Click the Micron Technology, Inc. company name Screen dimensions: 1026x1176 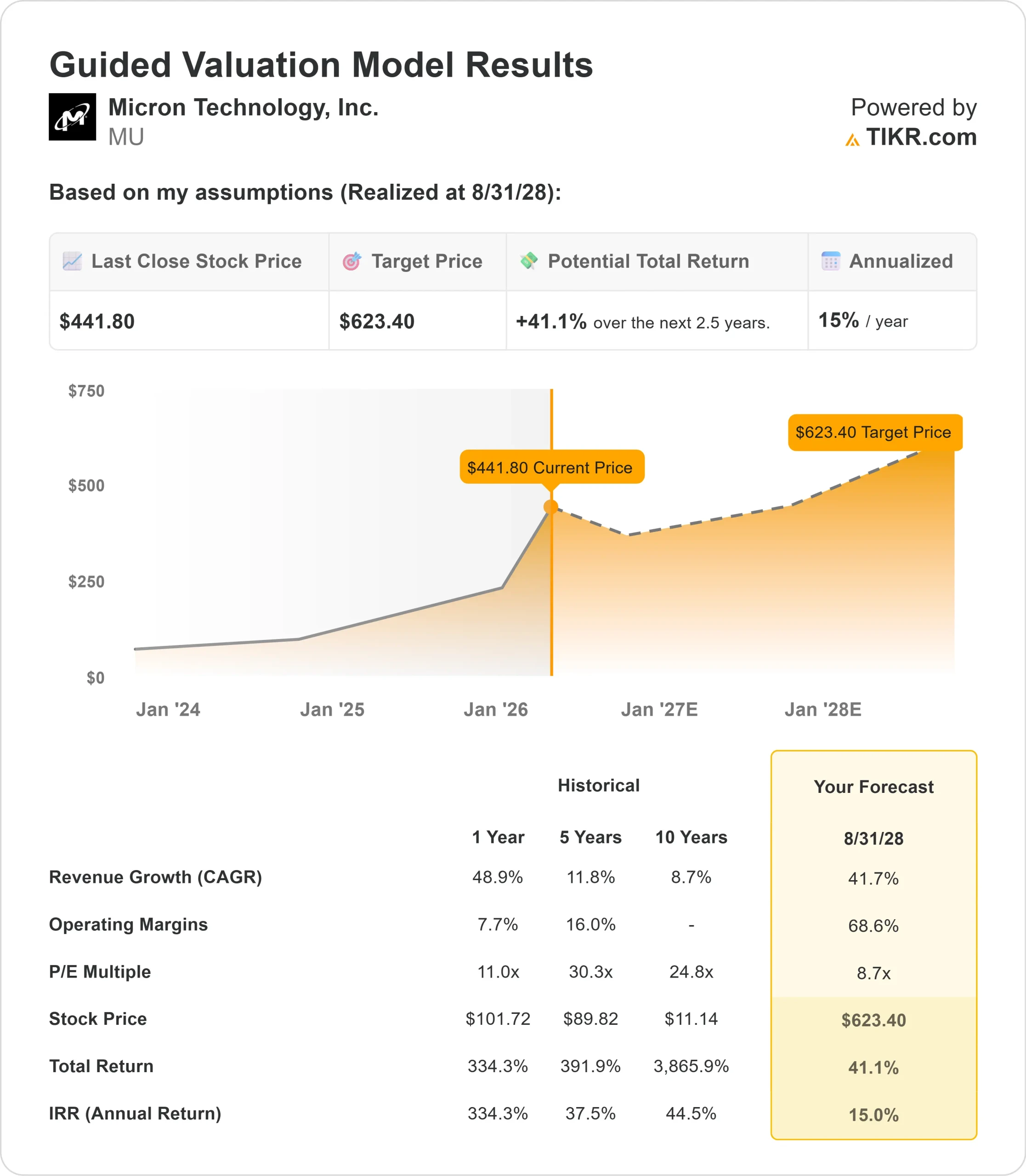point(244,107)
